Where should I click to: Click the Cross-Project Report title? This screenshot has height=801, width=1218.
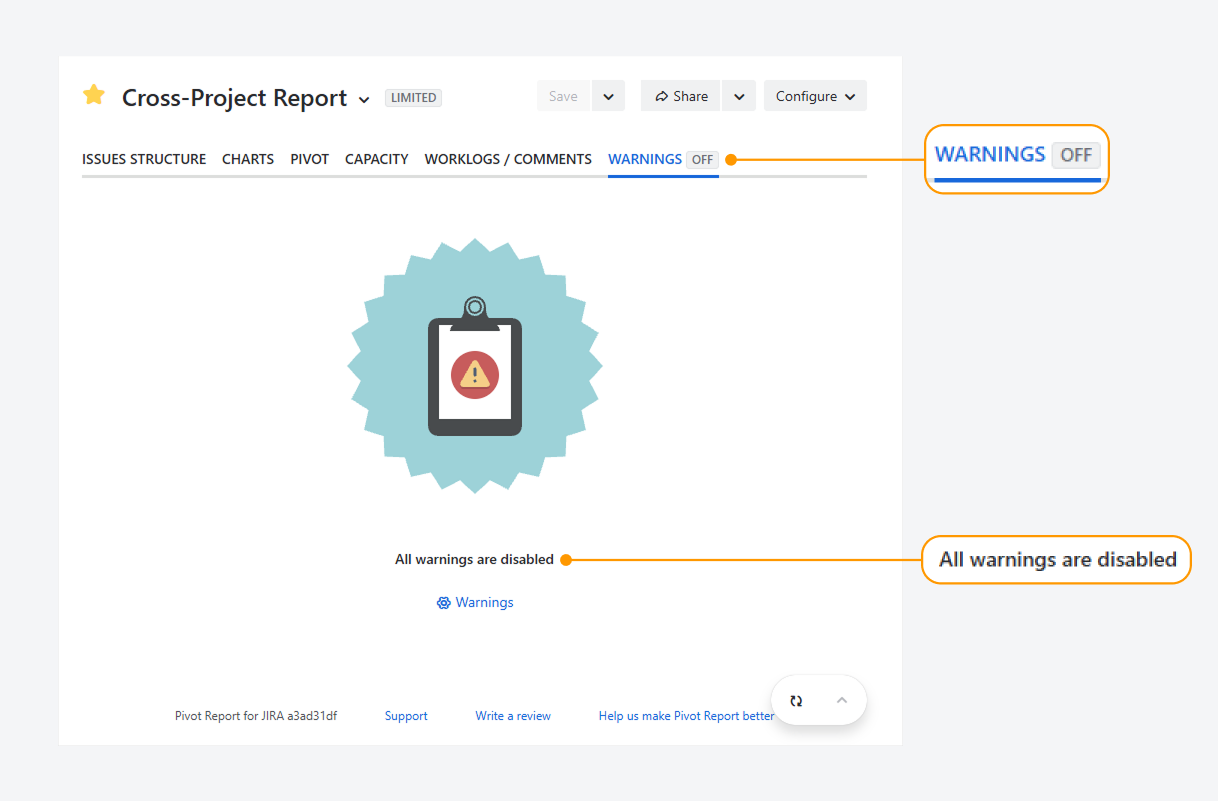[x=234, y=98]
